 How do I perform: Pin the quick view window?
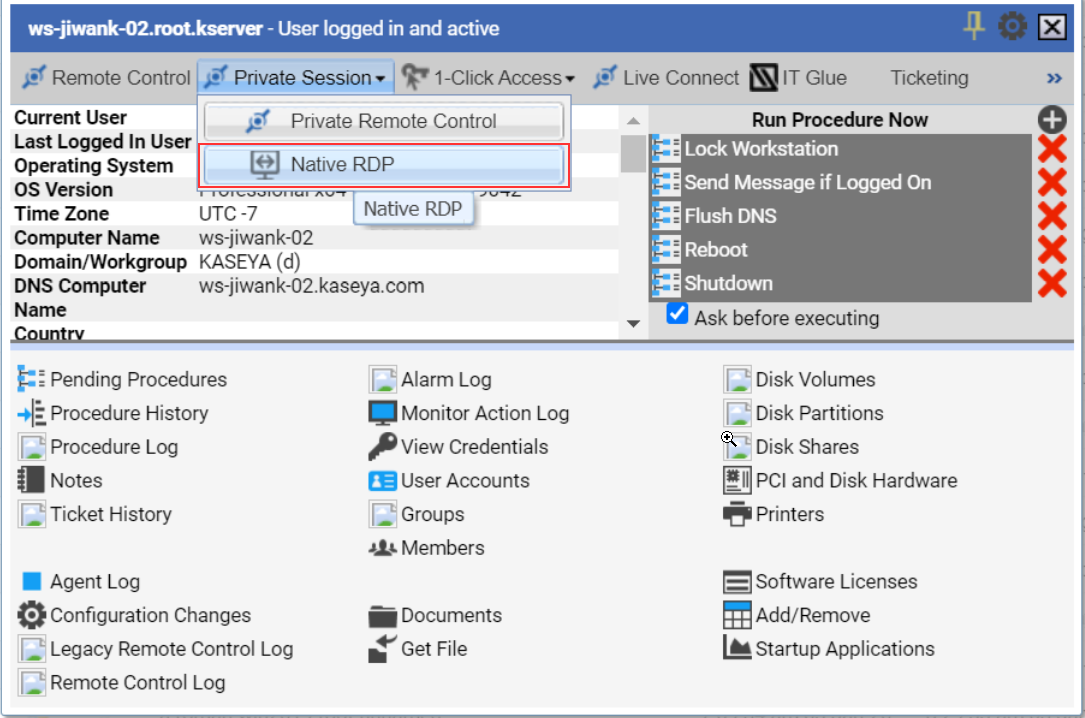tap(974, 26)
